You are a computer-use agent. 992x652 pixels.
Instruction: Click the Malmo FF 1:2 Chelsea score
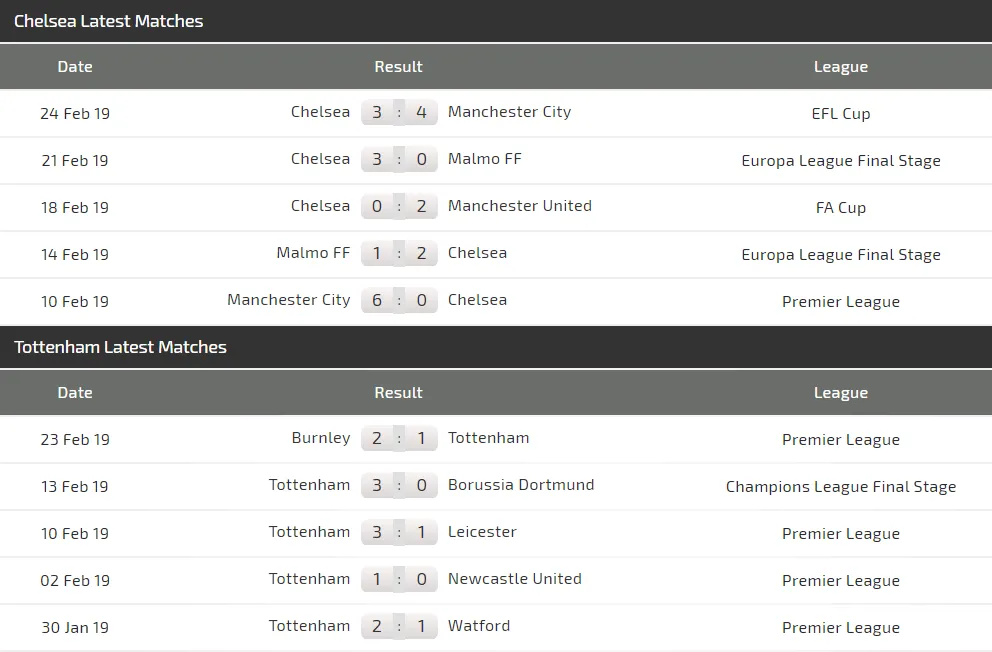point(399,253)
